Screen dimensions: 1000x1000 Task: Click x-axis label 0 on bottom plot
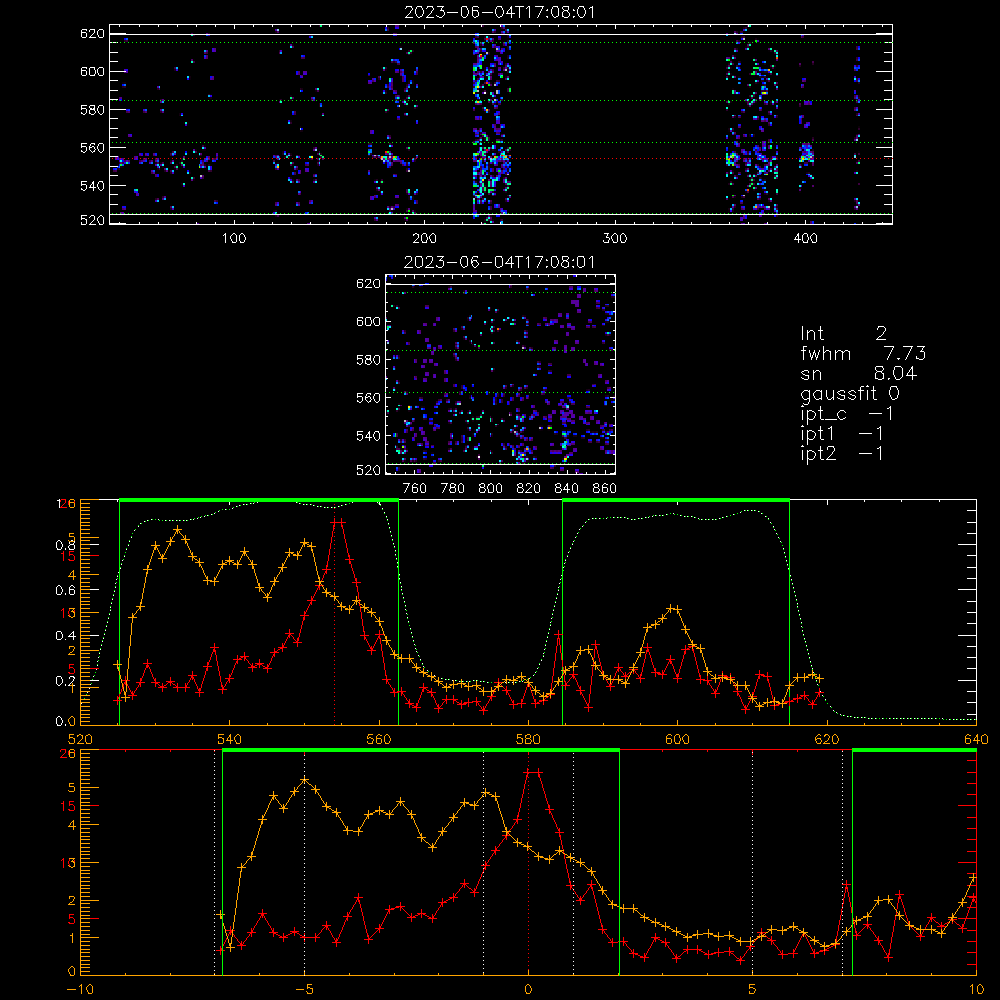[x=528, y=990]
